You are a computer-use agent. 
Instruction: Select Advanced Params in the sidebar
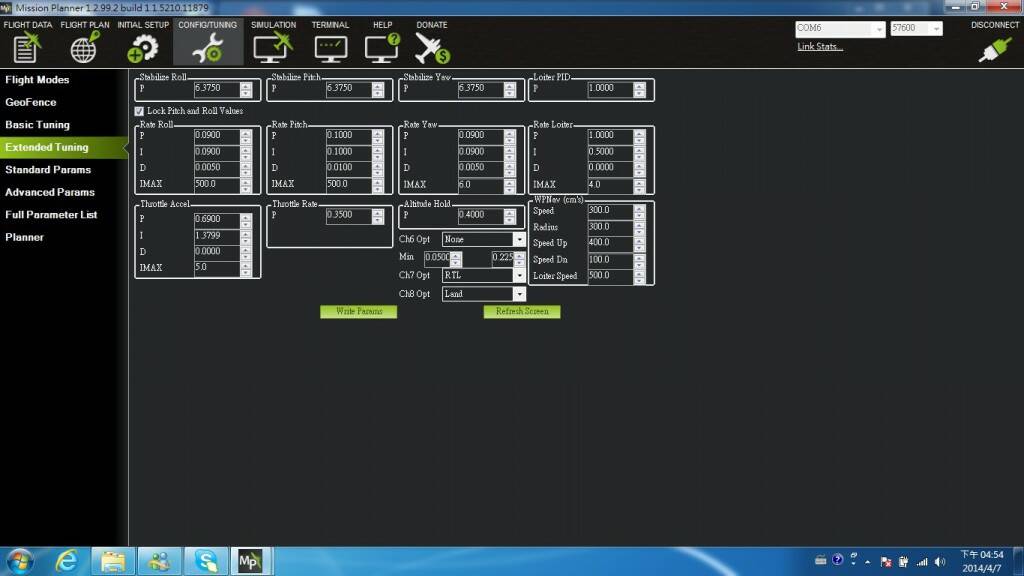point(50,193)
